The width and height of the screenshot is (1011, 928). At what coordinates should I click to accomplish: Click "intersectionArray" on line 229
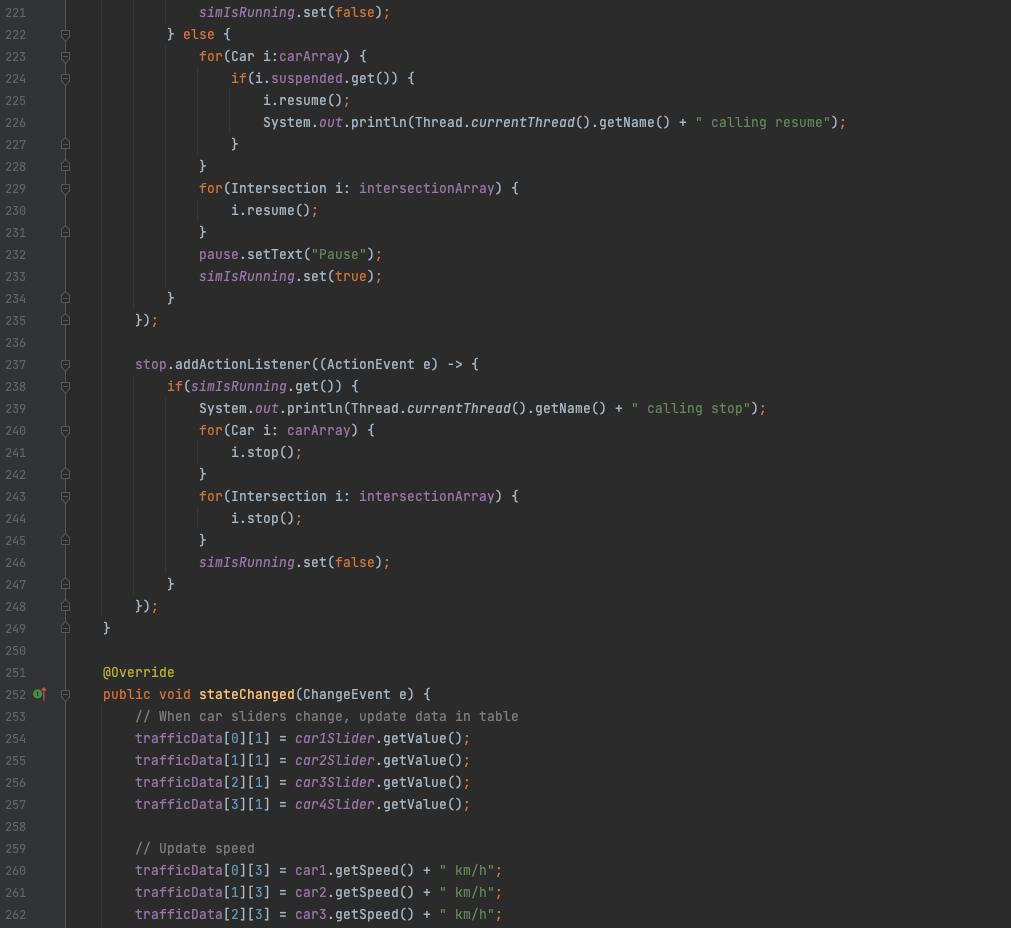(x=427, y=189)
